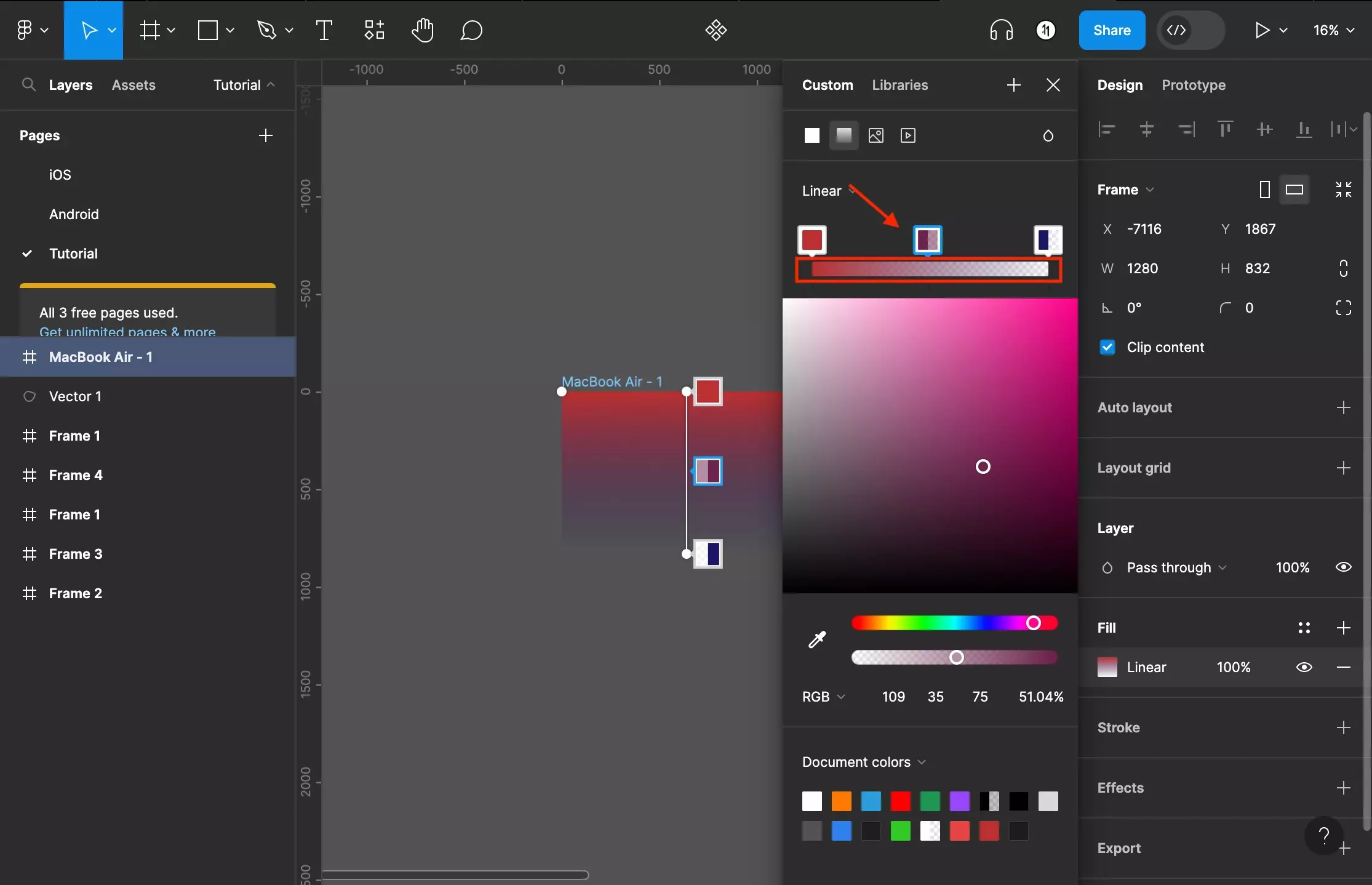1372x885 pixels.
Task: Select the orange document color swatch
Action: click(841, 801)
